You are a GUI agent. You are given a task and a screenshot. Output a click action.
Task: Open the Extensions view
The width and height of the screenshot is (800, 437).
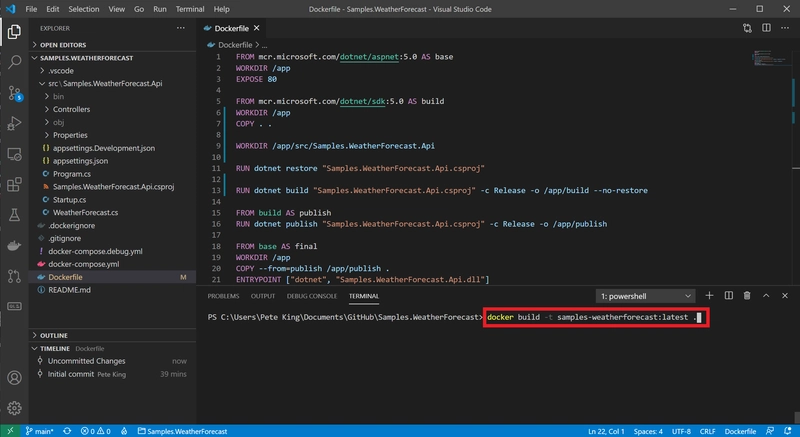pyautogui.click(x=14, y=185)
